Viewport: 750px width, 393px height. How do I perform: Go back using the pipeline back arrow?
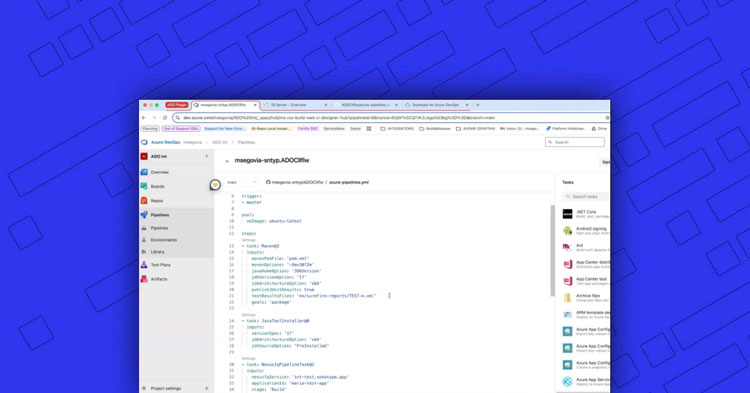[x=227, y=161]
